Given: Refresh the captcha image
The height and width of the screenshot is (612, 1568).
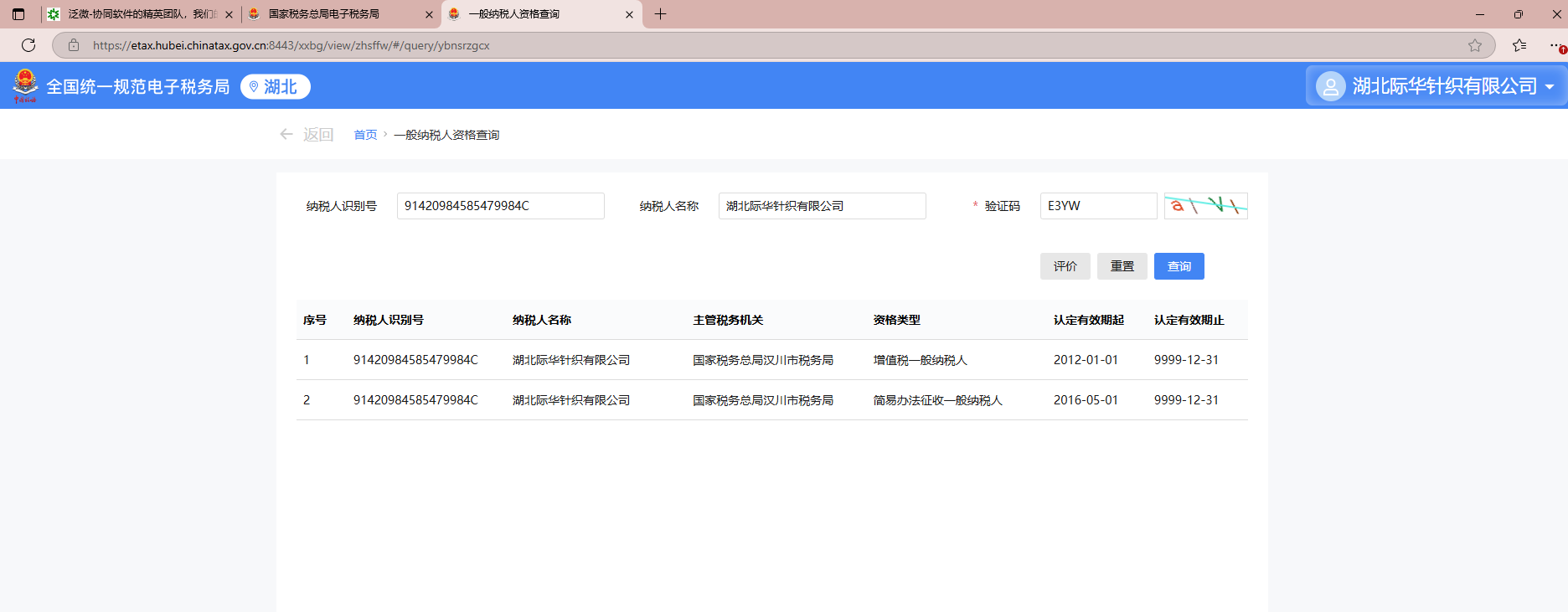Looking at the screenshot, I should click(1205, 206).
